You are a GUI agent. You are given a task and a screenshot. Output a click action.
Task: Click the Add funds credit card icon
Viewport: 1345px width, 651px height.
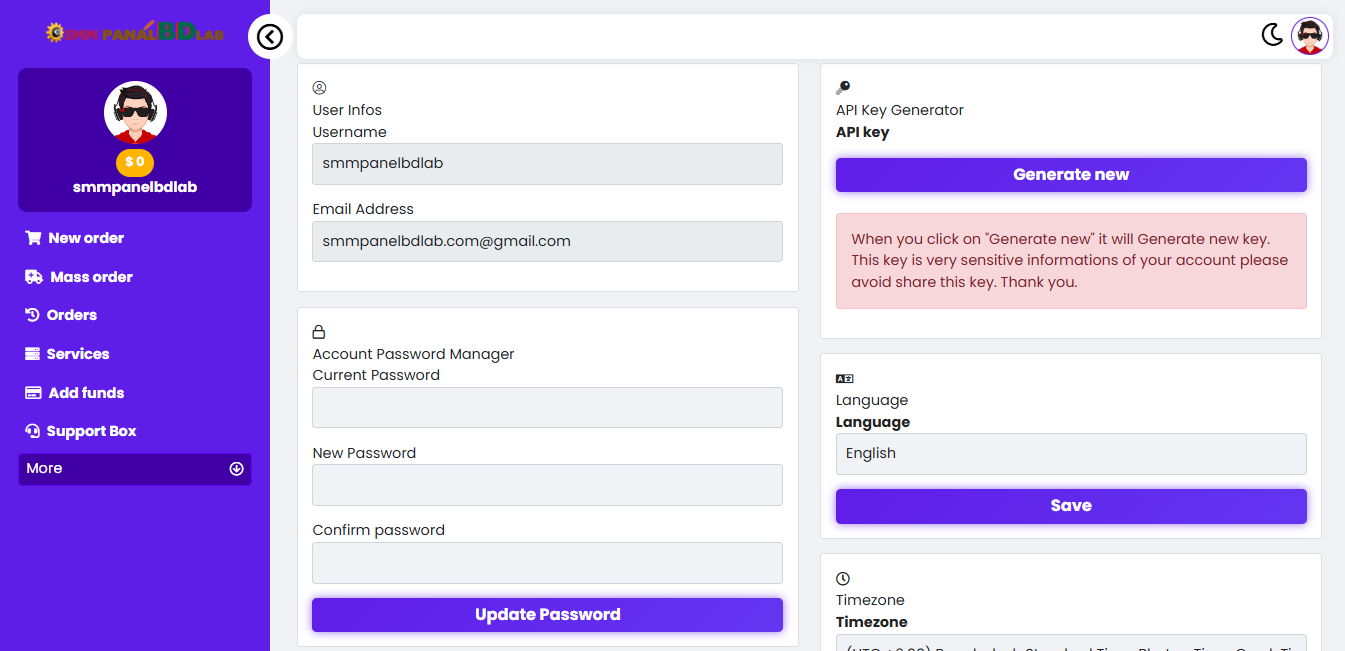tap(33, 393)
